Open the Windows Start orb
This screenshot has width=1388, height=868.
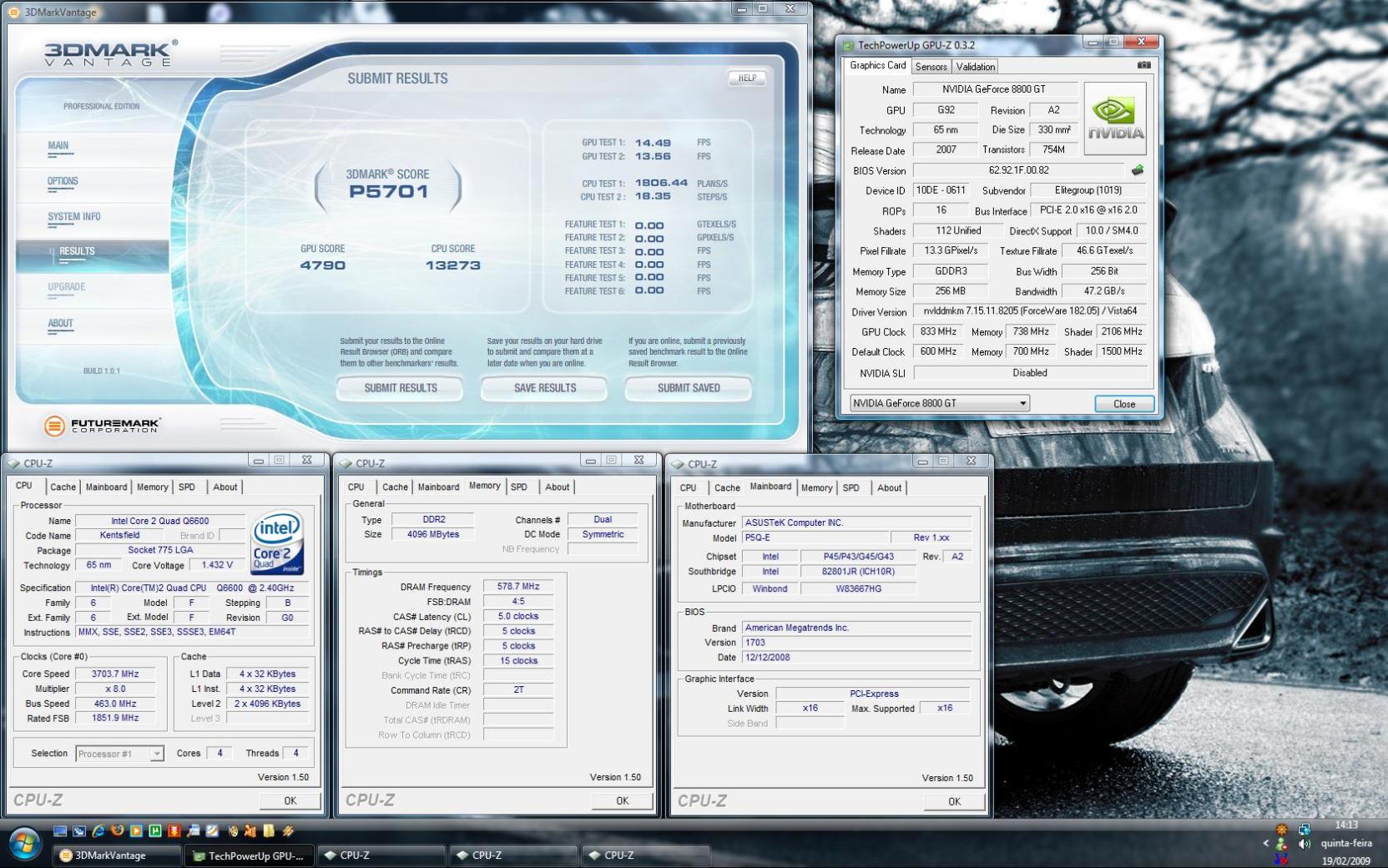[24, 845]
